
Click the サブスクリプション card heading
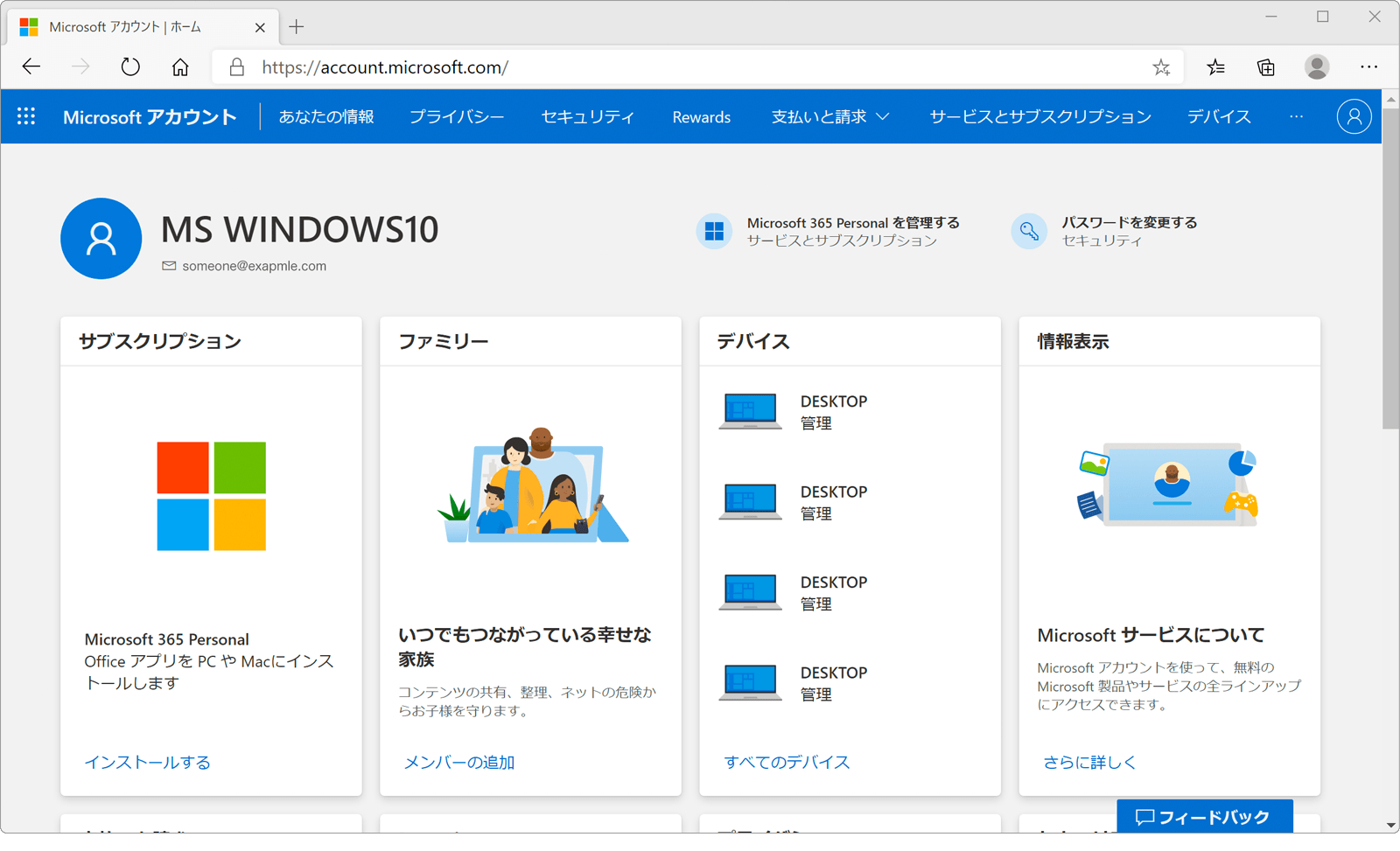pos(160,341)
